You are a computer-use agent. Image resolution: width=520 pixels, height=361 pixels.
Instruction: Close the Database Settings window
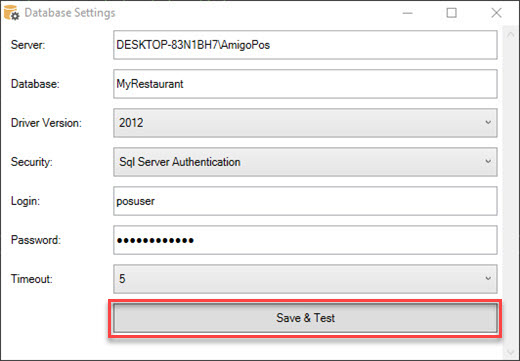click(x=496, y=13)
